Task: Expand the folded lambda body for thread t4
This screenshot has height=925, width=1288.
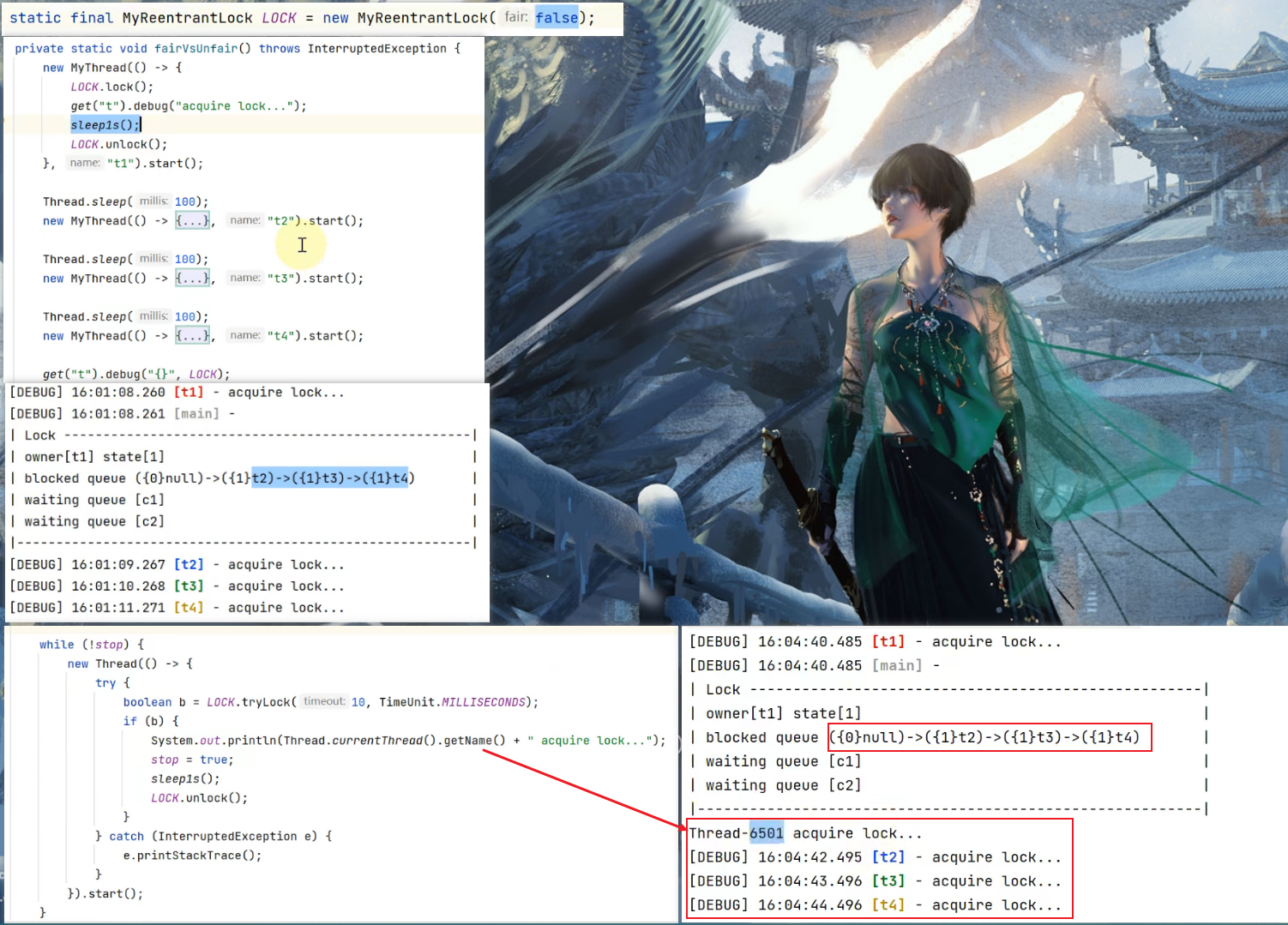Action: pyautogui.click(x=193, y=336)
